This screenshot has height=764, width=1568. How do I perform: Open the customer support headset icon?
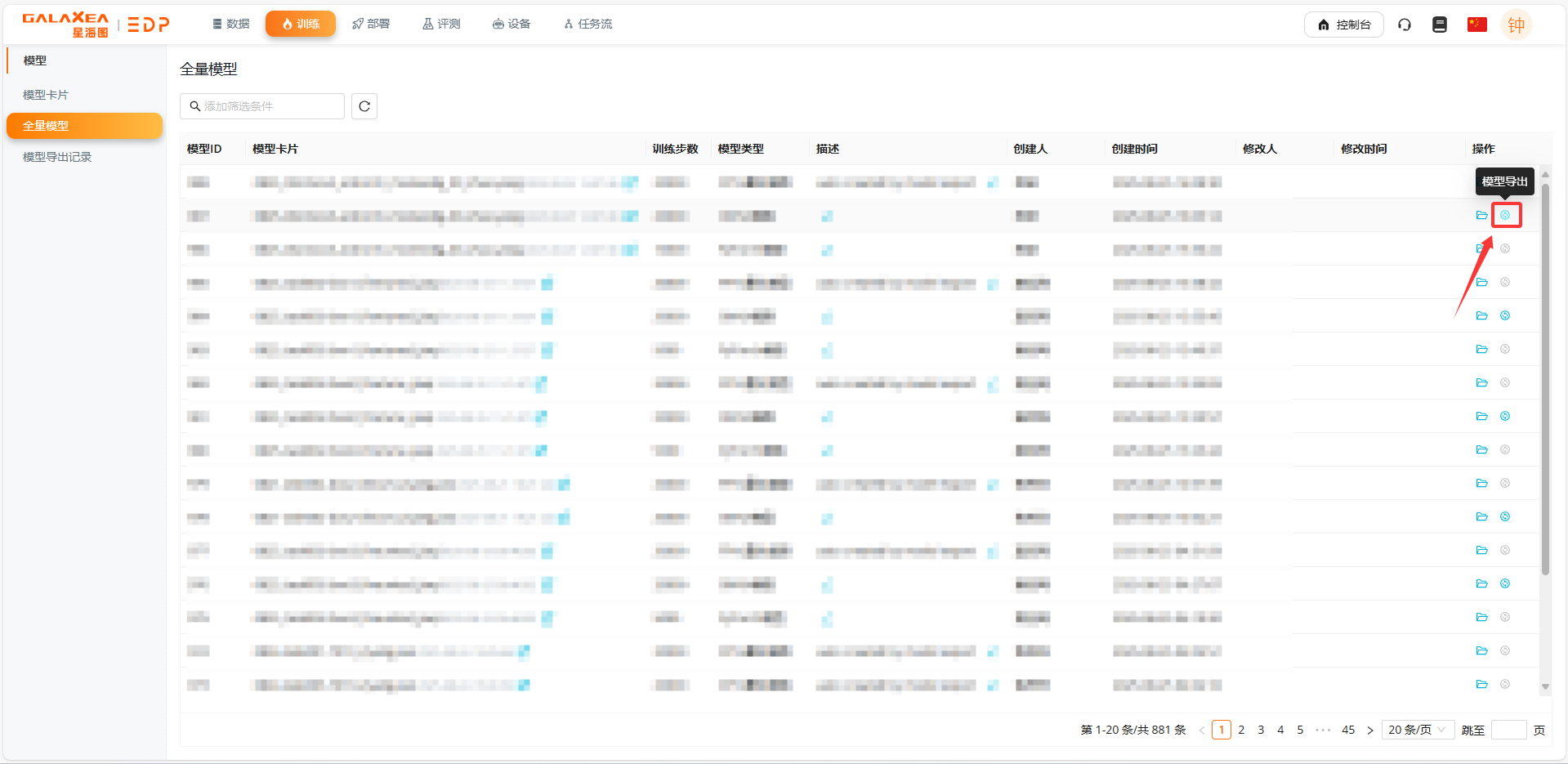1405,25
